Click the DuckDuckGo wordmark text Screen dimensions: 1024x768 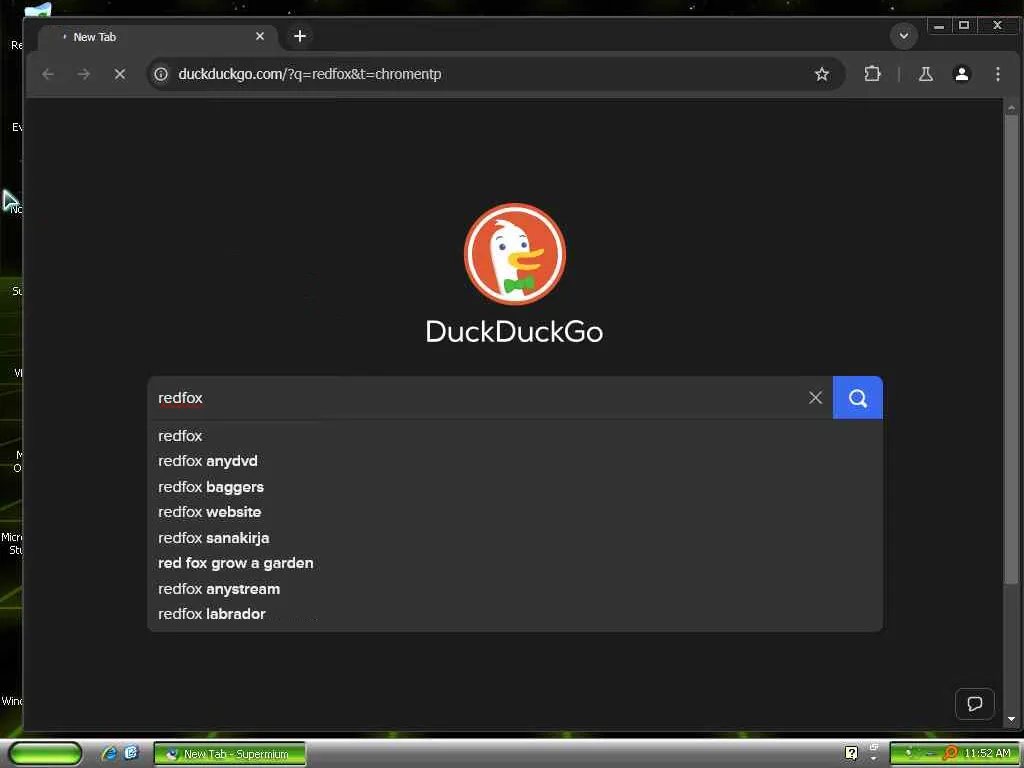click(x=514, y=332)
